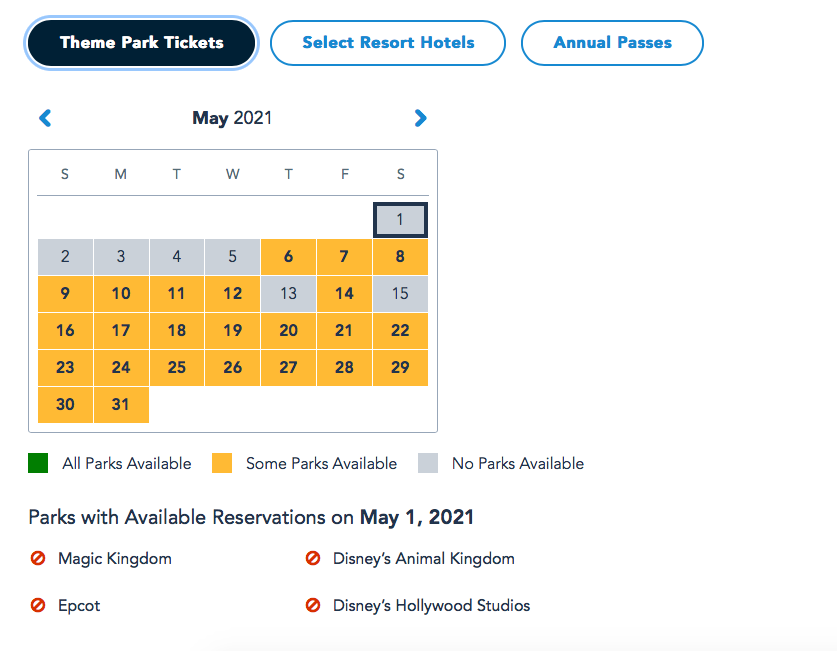The width and height of the screenshot is (837, 651).
Task: Select May 1 on the calendar
Action: 400,220
